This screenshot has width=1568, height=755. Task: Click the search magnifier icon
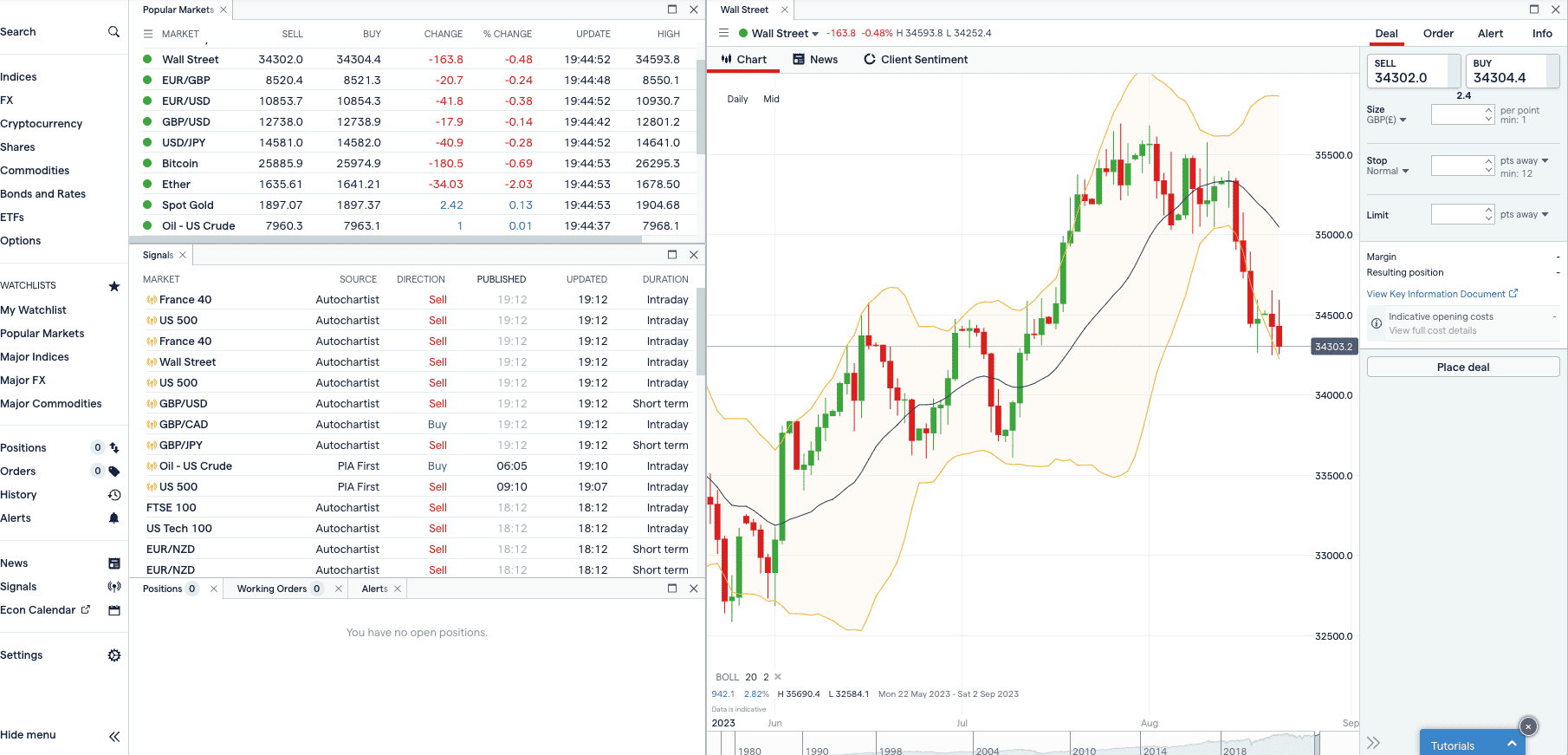[113, 32]
